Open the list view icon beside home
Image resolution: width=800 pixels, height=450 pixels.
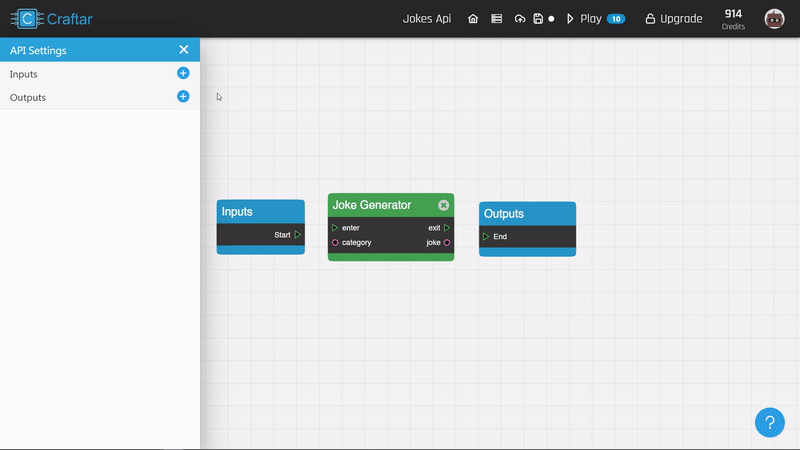coord(496,19)
